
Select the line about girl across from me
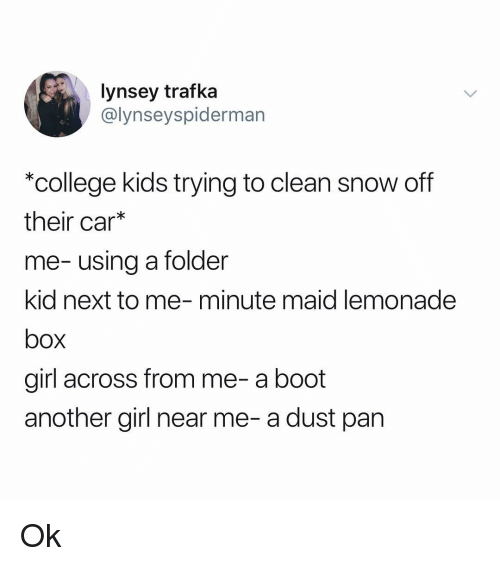[175, 379]
